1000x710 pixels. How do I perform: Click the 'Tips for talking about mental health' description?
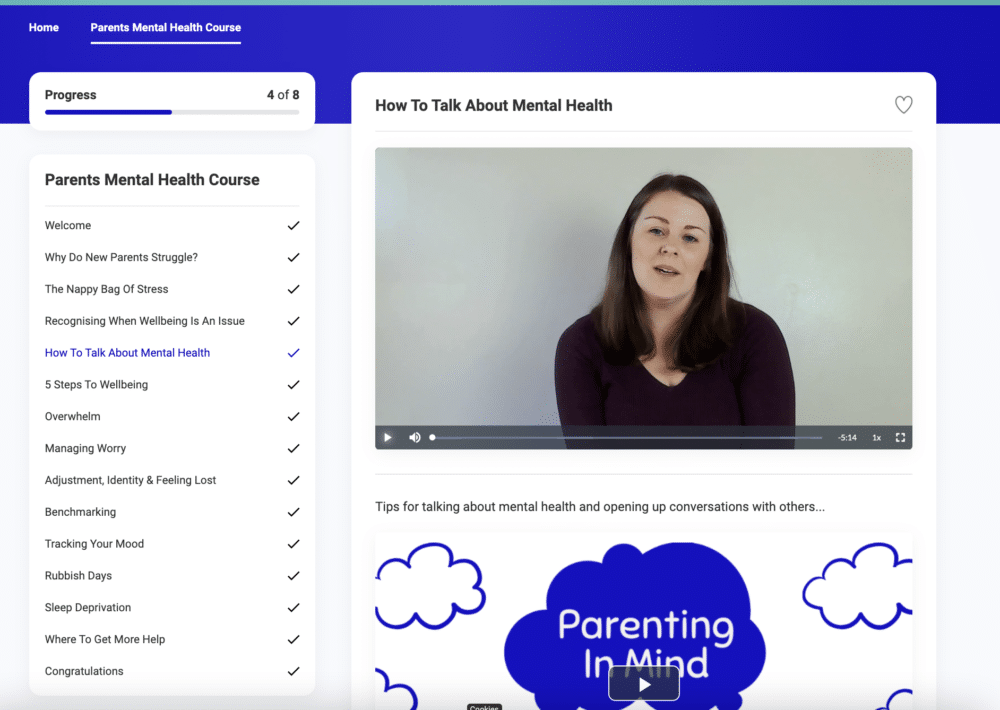(x=599, y=507)
